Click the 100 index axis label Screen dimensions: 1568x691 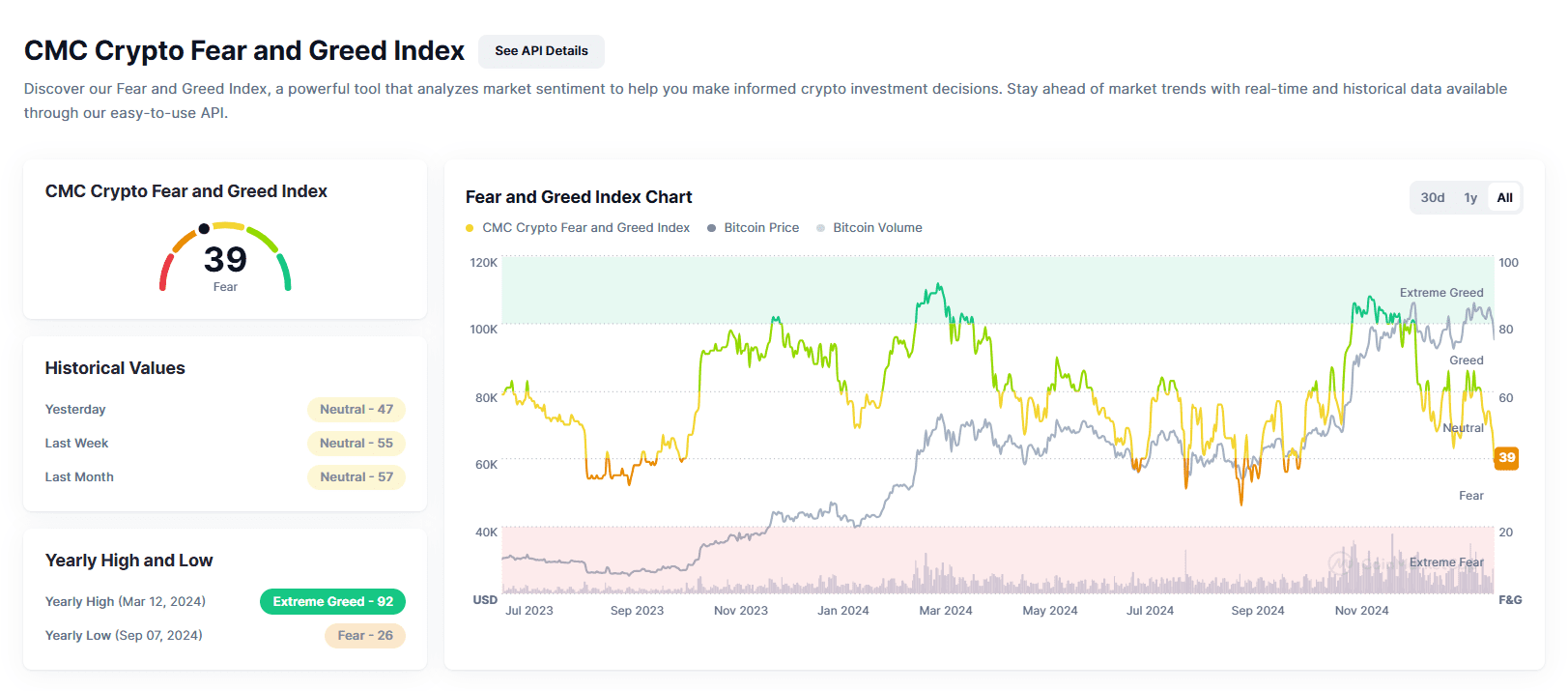point(1508,263)
